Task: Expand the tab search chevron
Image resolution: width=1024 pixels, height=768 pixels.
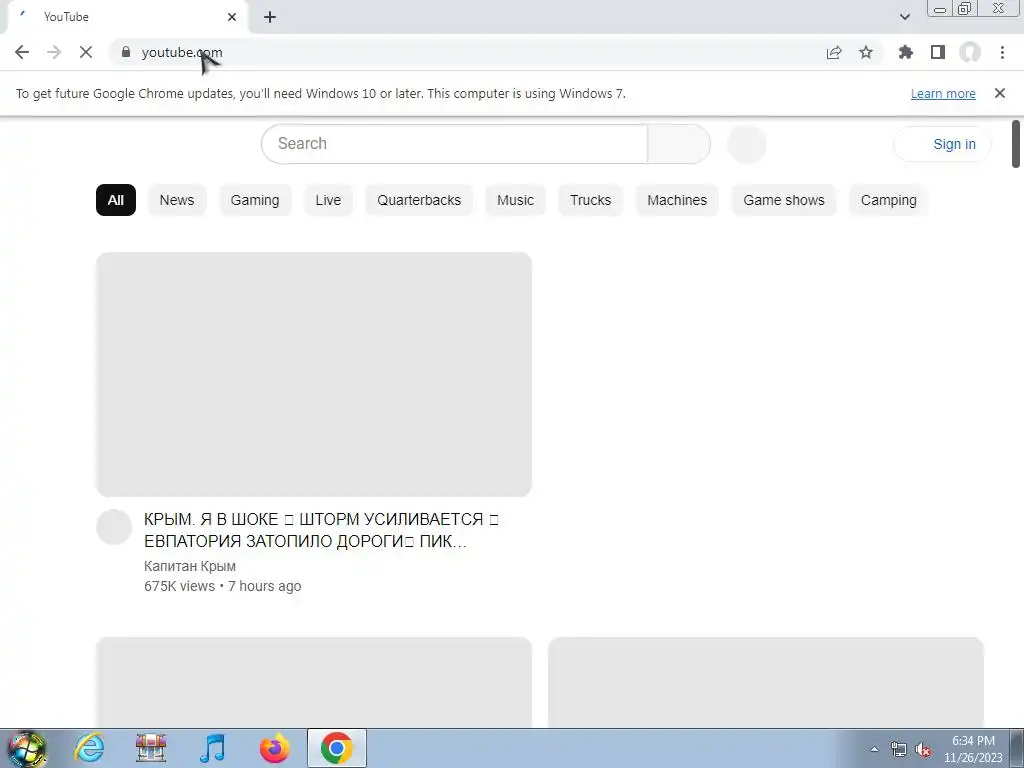Action: click(x=904, y=17)
